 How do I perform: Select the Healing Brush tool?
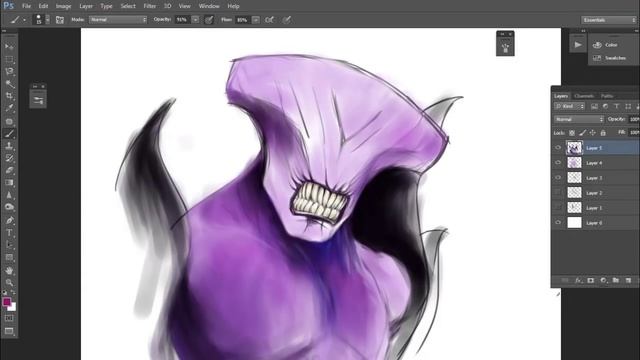click(9, 121)
